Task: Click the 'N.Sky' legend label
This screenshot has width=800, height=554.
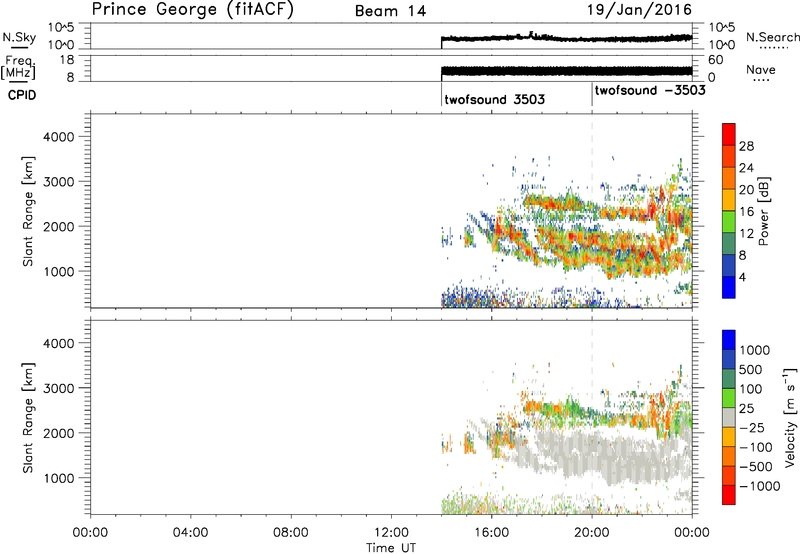Action: pyautogui.click(x=19, y=37)
